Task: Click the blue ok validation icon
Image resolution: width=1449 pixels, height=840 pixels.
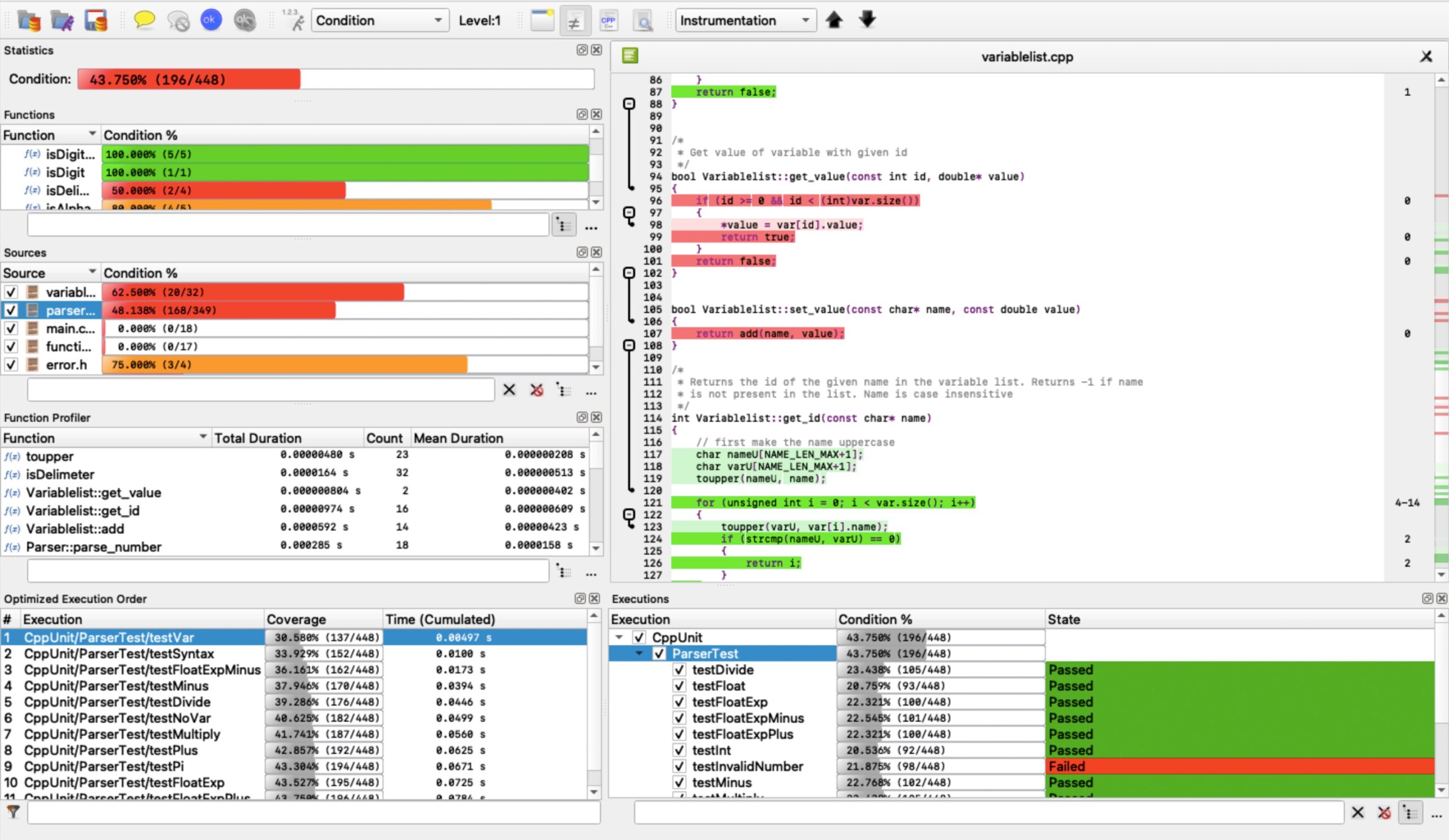Action: 211,21
